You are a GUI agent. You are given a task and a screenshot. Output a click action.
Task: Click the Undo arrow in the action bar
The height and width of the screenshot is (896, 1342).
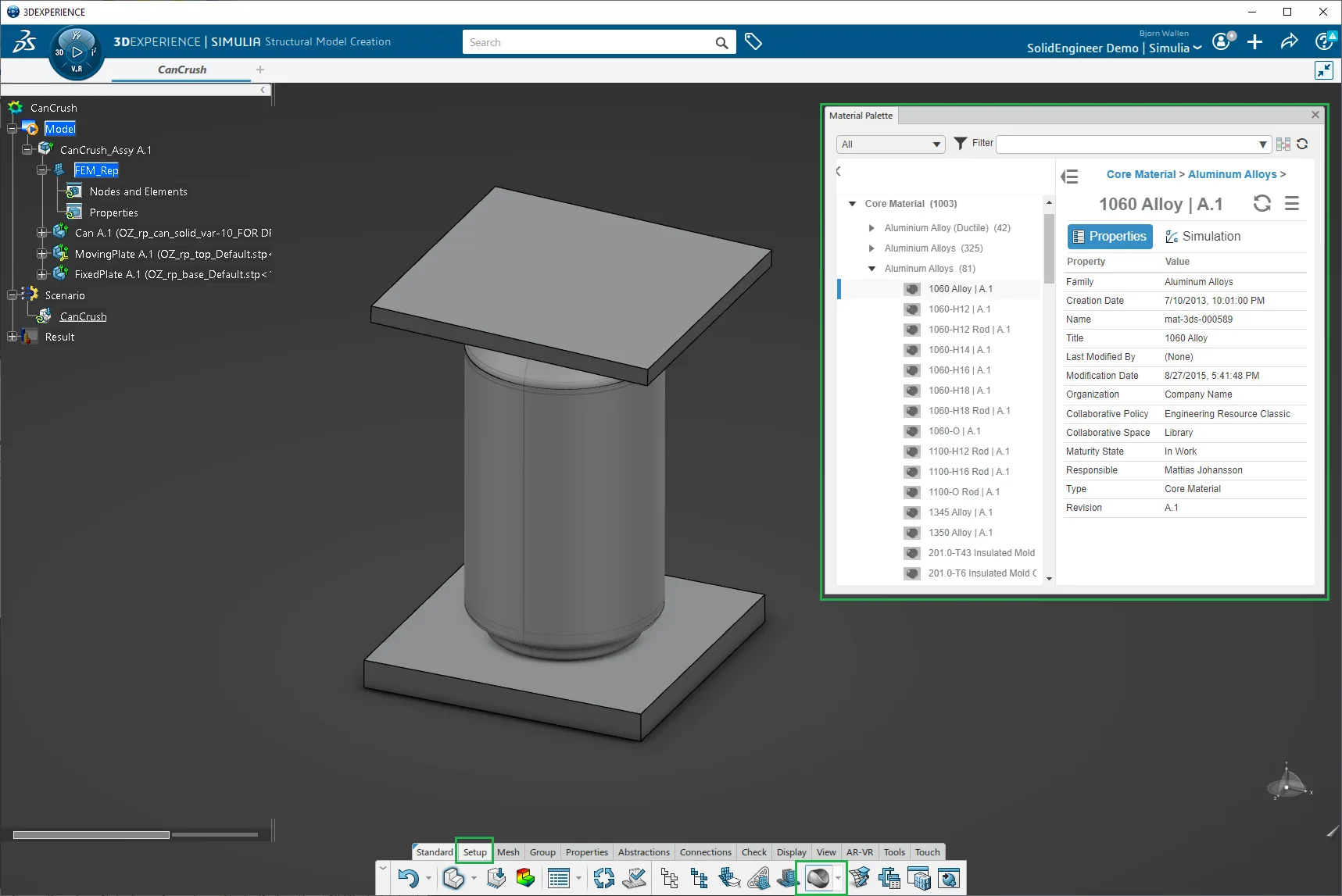click(x=408, y=878)
